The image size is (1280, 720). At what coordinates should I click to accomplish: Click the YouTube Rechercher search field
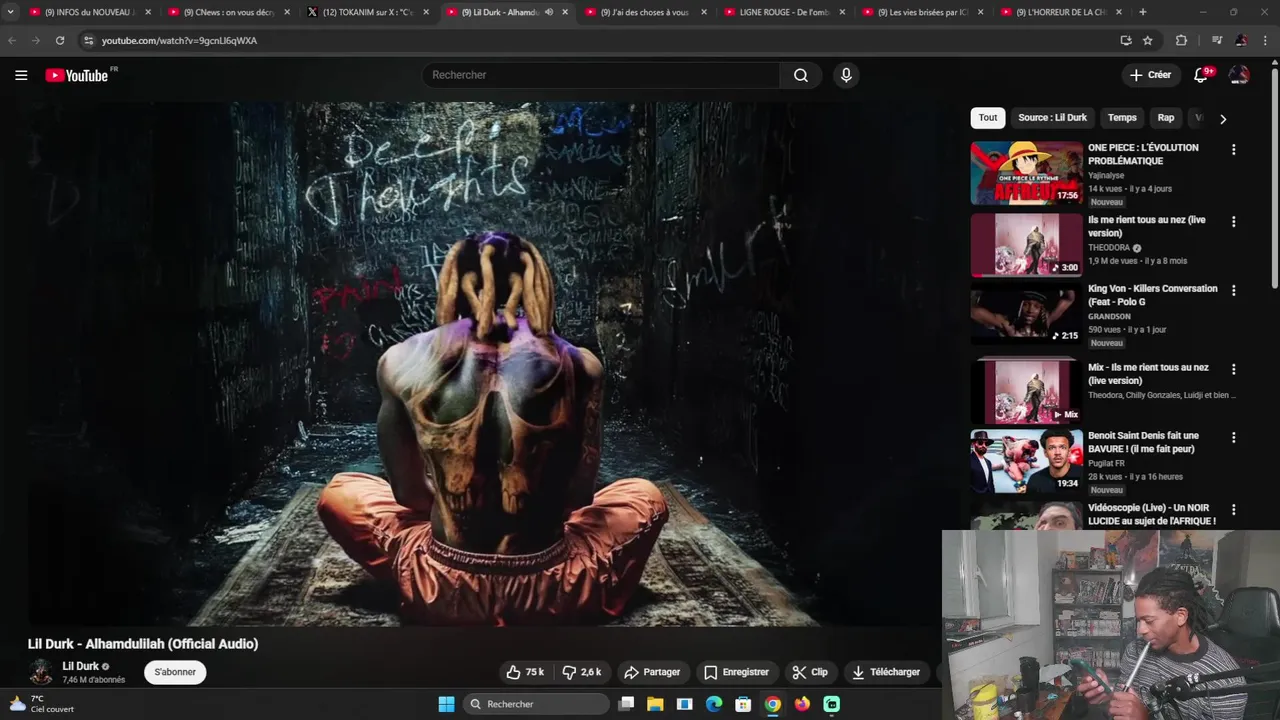pyautogui.click(x=601, y=75)
